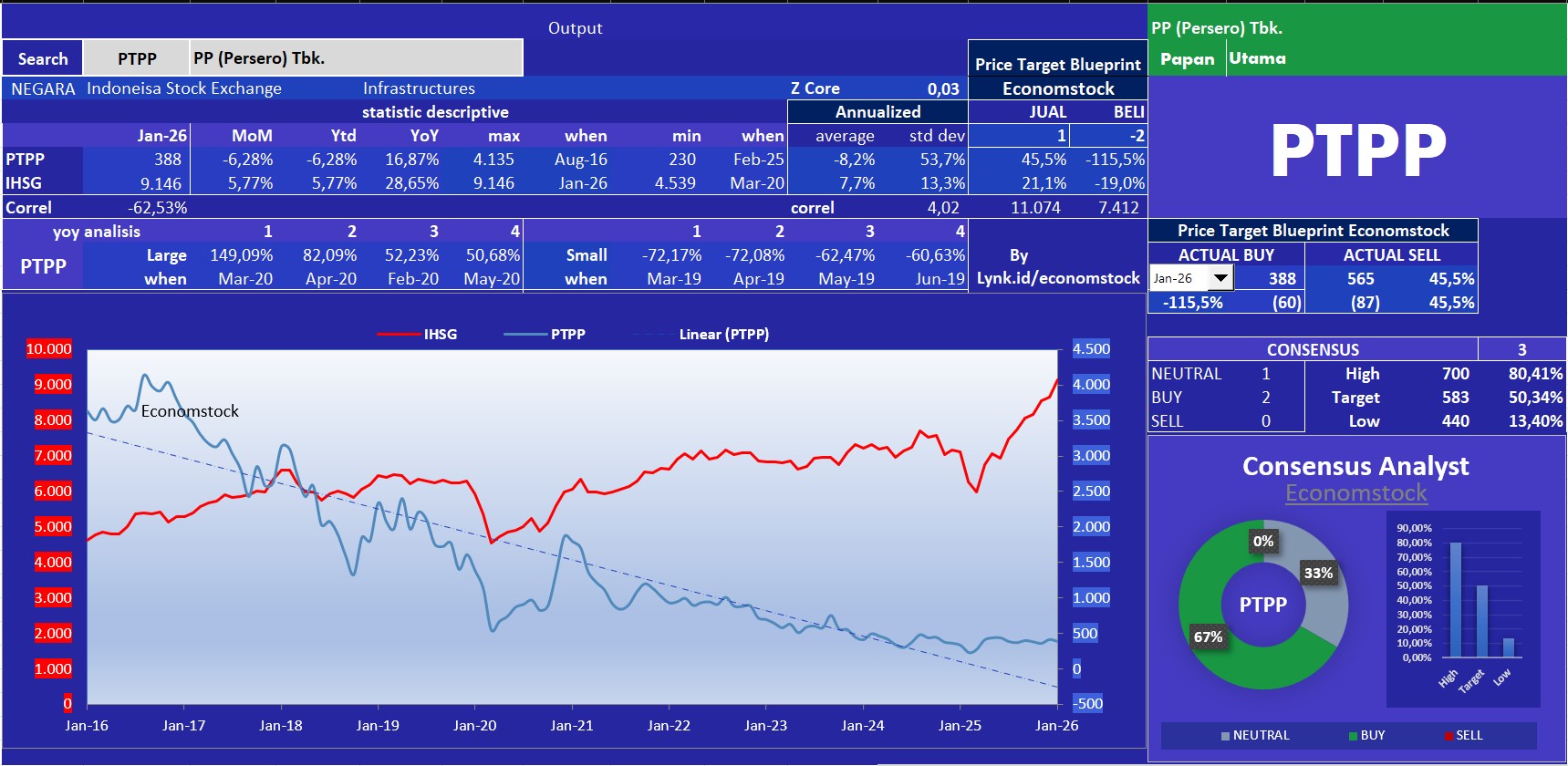Select the Utama label in green header
This screenshot has width=1568, height=766.
tap(1257, 58)
